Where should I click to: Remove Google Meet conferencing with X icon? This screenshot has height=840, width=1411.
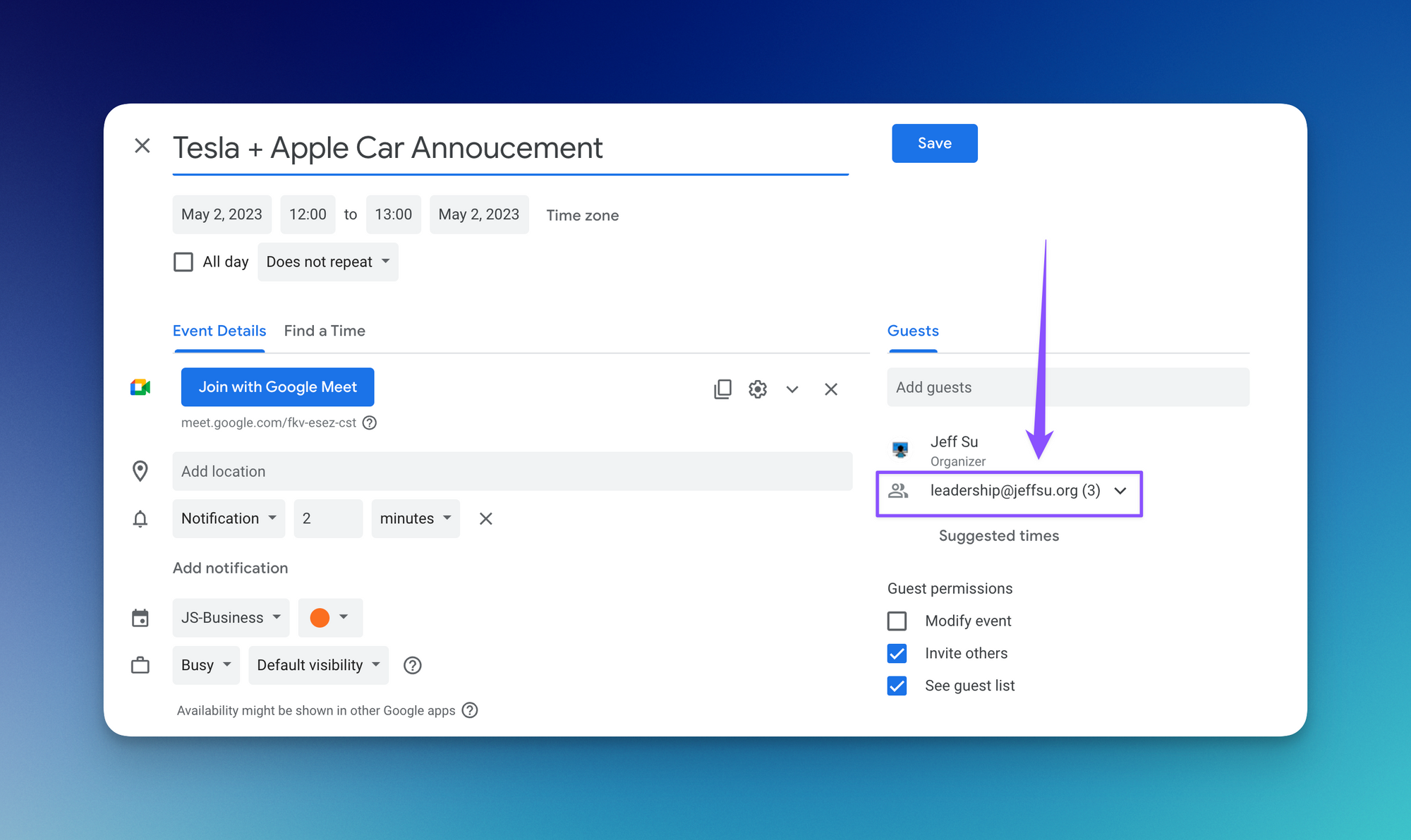point(830,389)
